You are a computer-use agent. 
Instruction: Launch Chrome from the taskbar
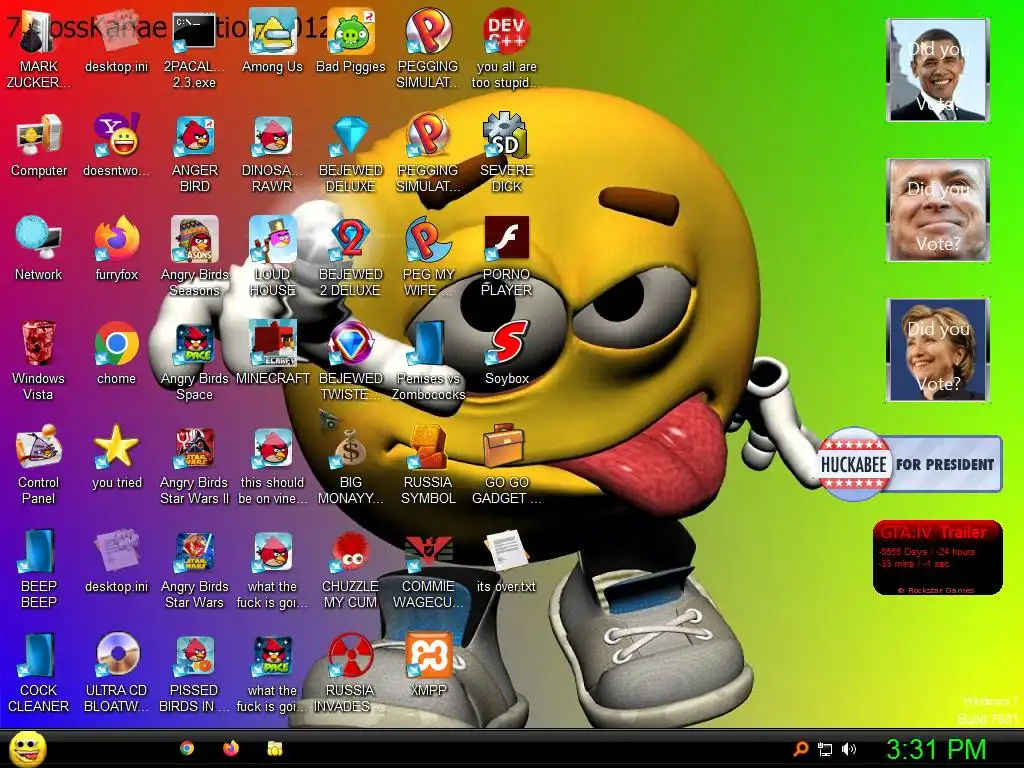point(187,748)
